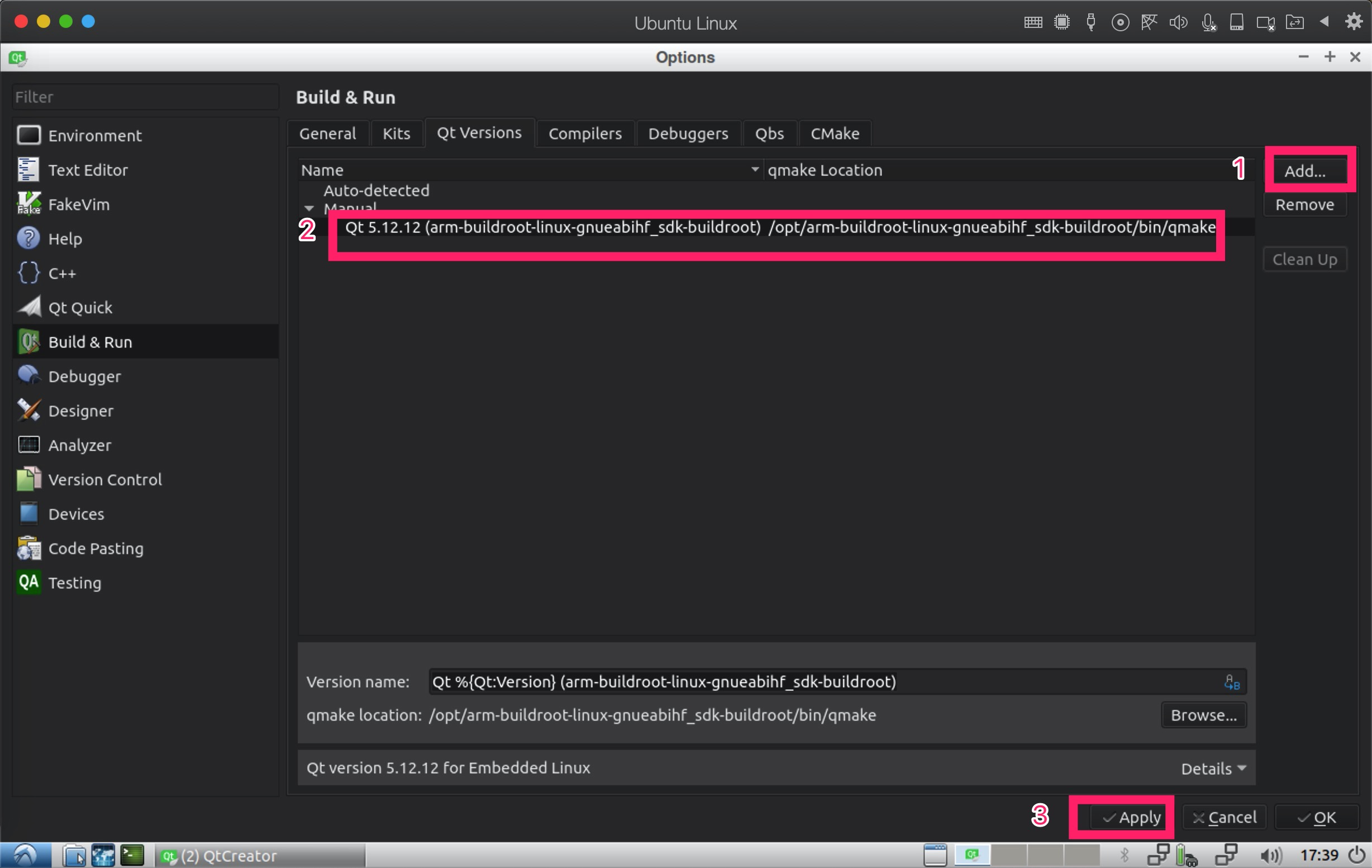Click Browse... for qmake location
This screenshot has height=868, width=1372.
(1203, 715)
